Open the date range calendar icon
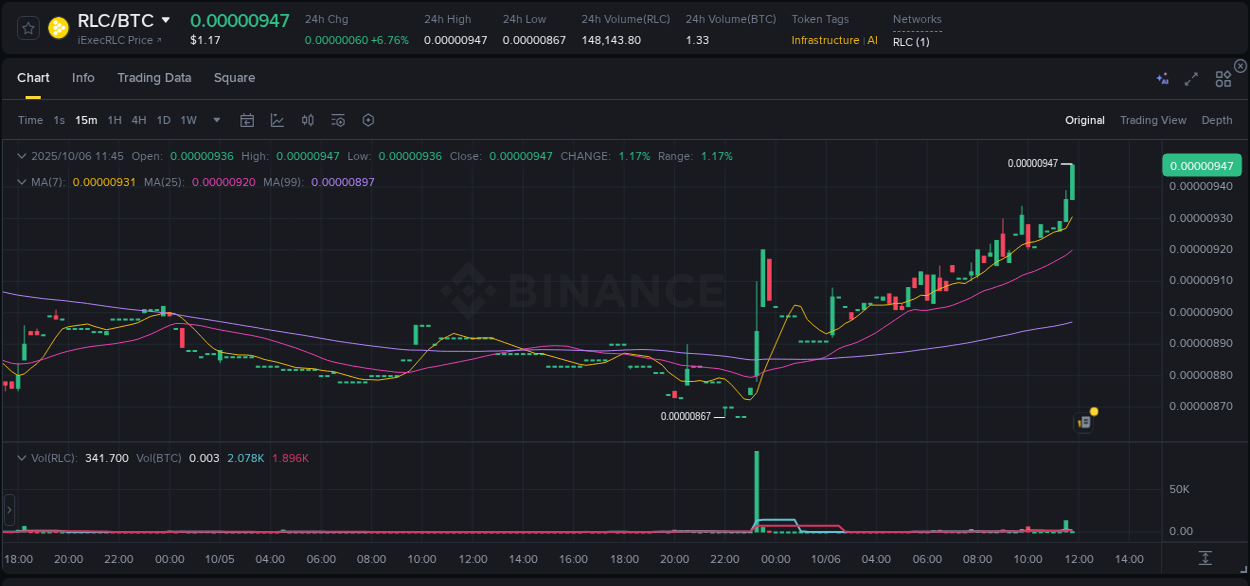The height and width of the screenshot is (586, 1250). [x=247, y=120]
